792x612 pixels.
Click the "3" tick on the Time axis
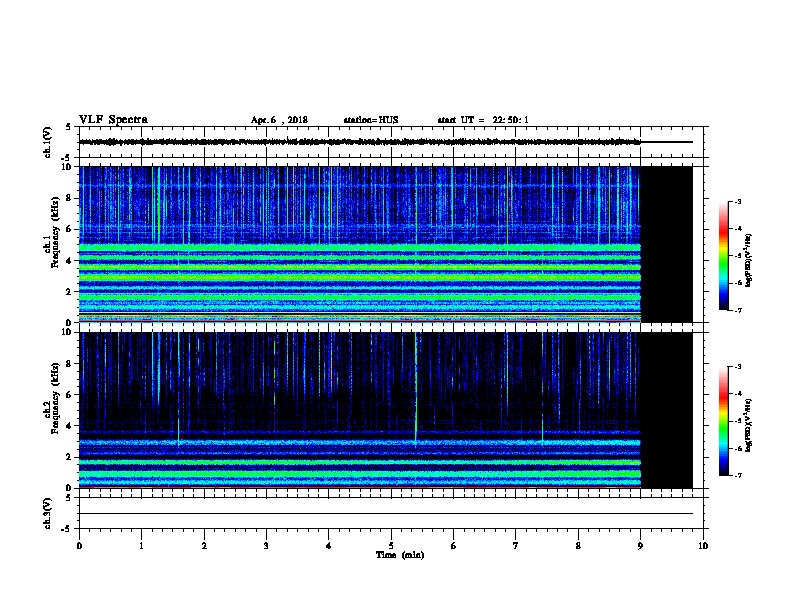266,546
